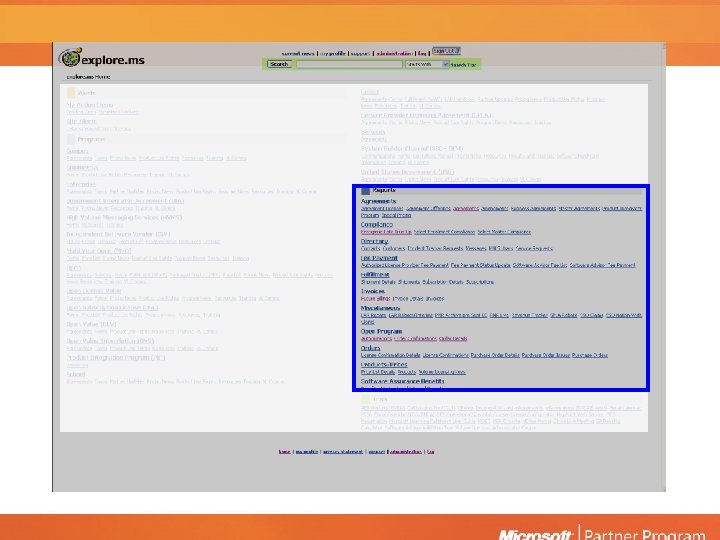
Task: Open Product Transfer Requests report
Action: (x=435, y=248)
